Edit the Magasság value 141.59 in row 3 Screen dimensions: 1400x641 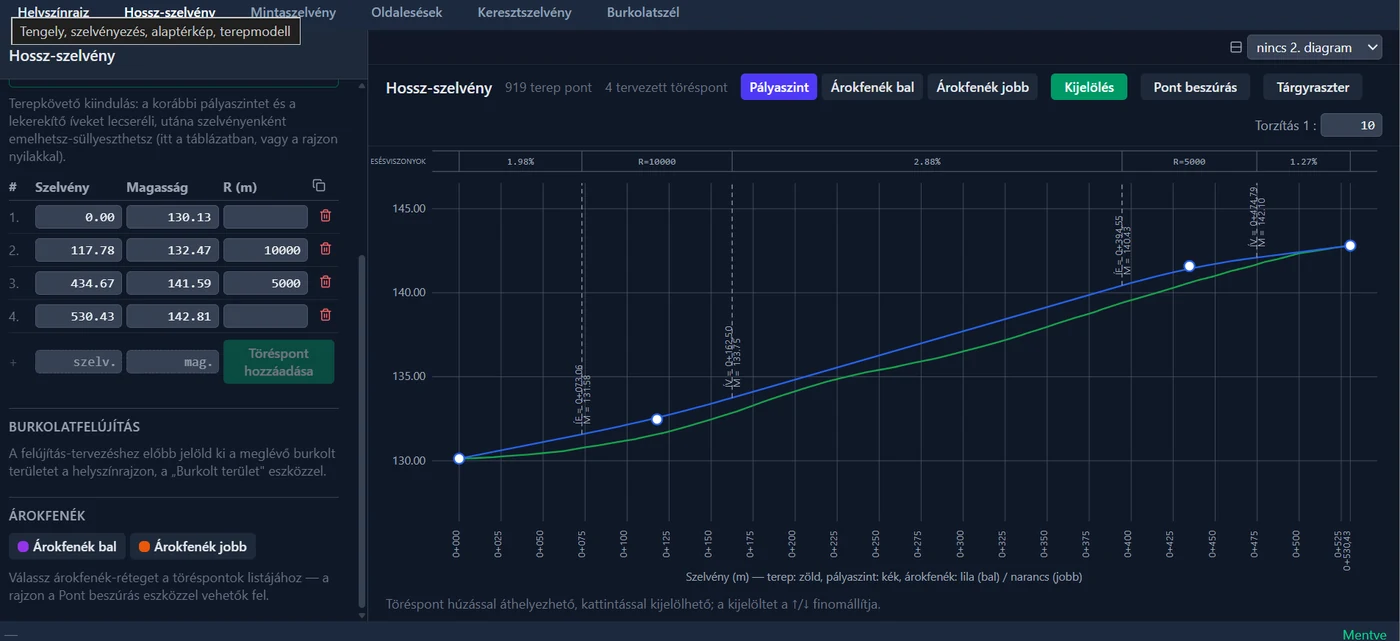point(170,283)
